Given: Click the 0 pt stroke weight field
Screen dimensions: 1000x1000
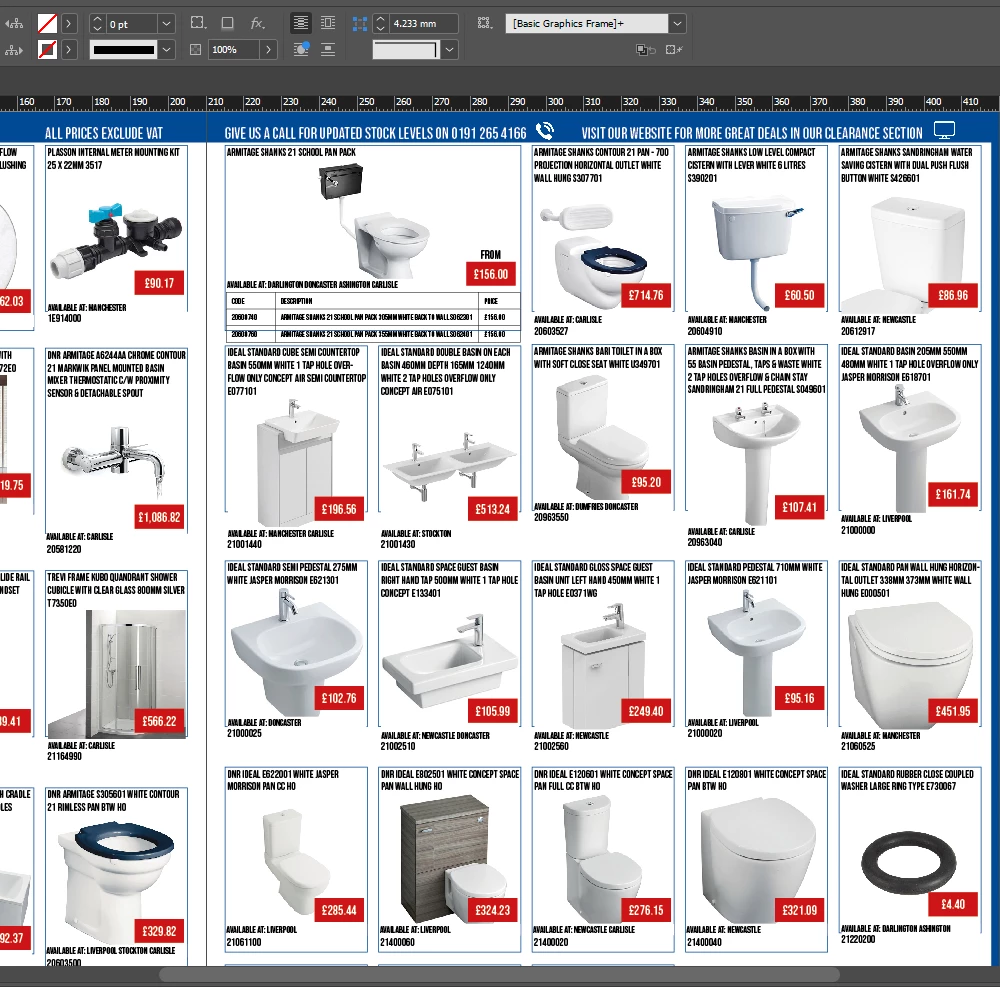Looking at the screenshot, I should tap(131, 24).
